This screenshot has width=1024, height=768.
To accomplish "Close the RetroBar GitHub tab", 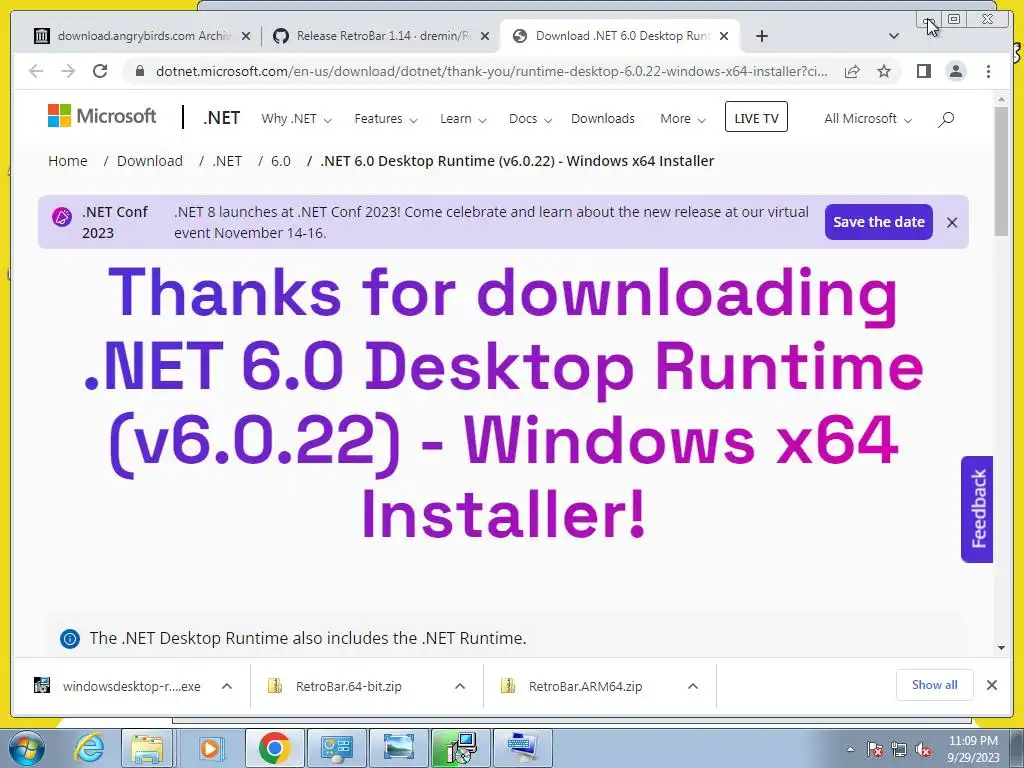I will (485, 36).
